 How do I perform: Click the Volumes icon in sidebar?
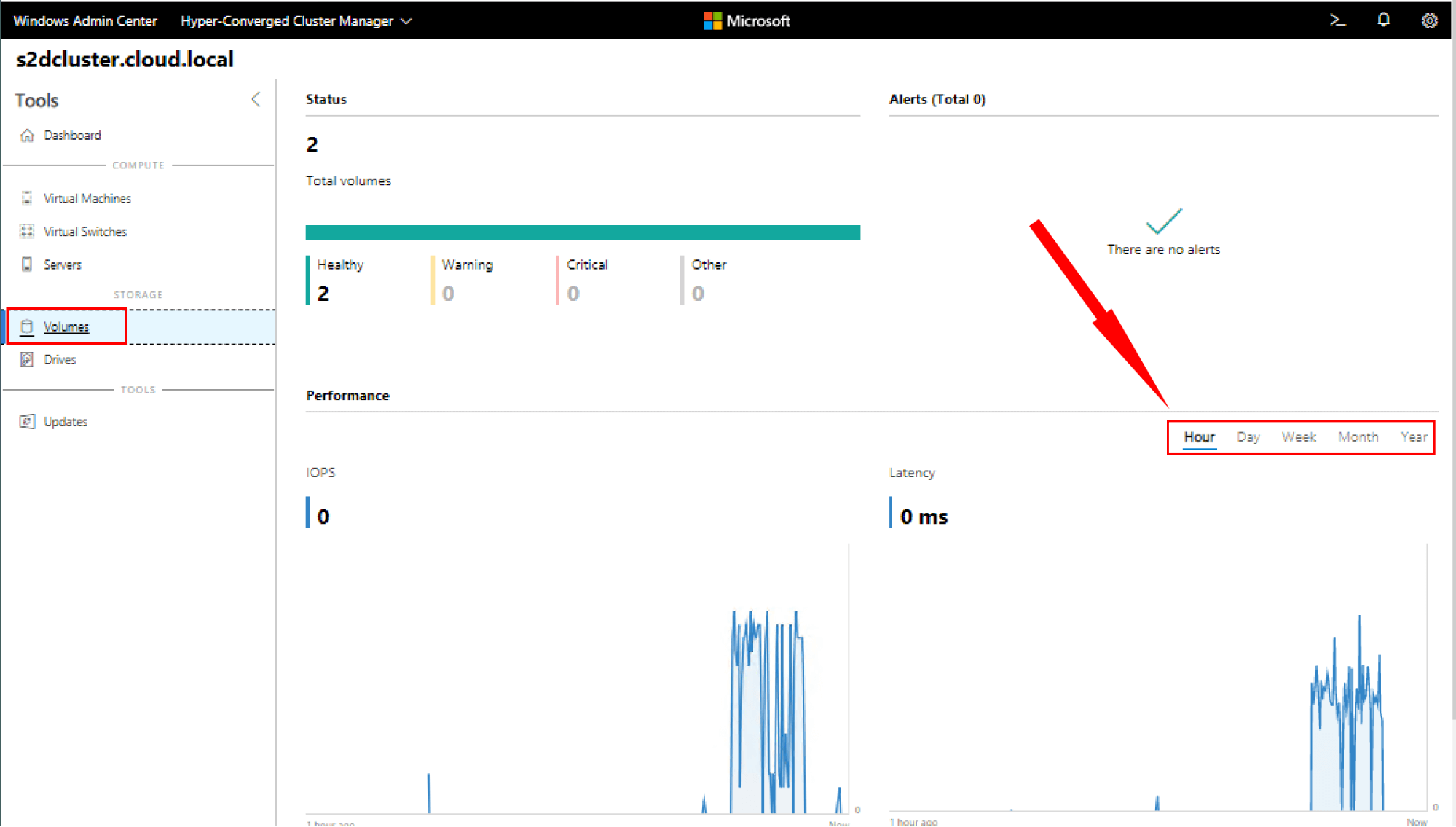[27, 326]
